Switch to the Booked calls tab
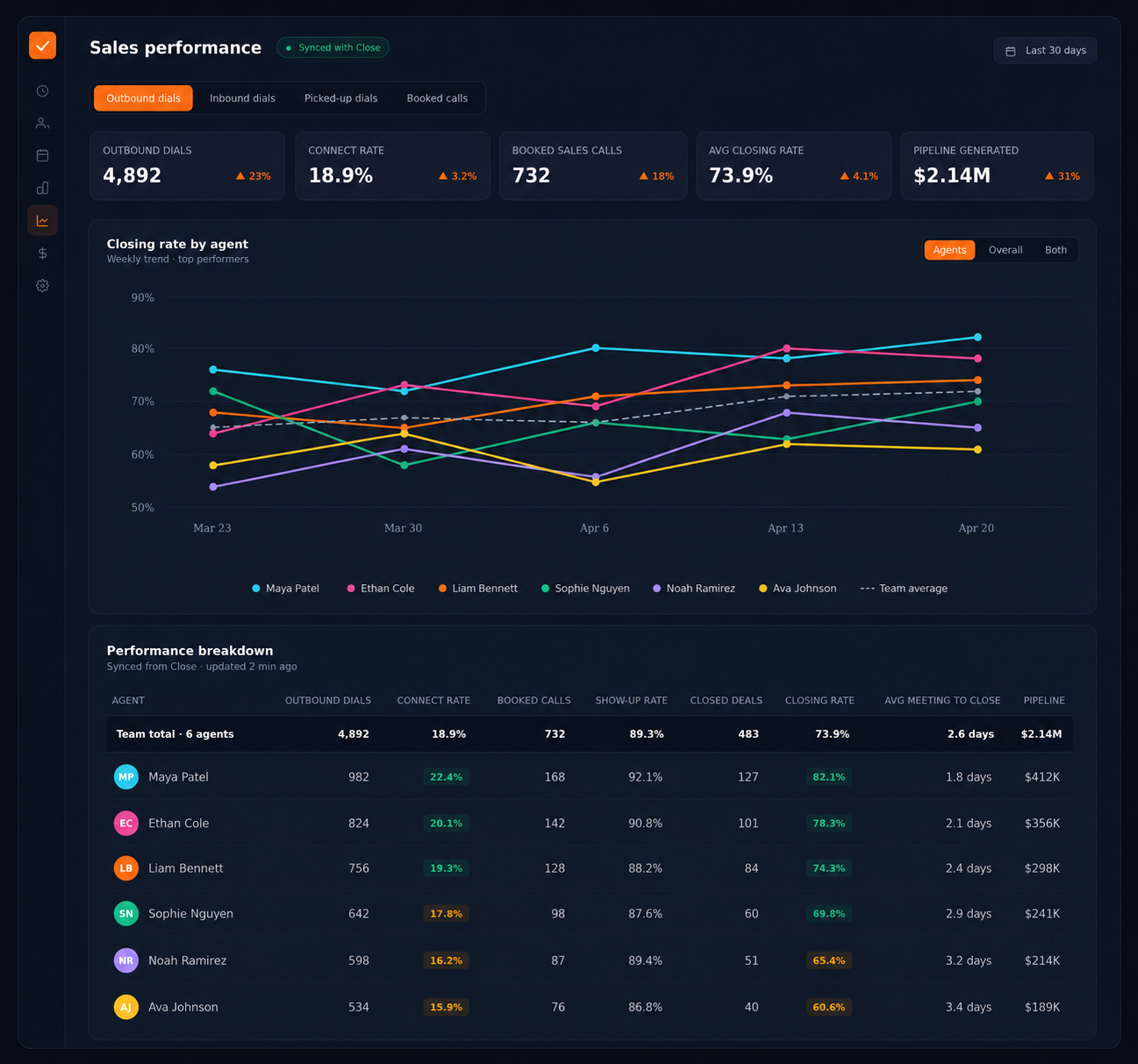Image resolution: width=1138 pixels, height=1064 pixels. pyautogui.click(x=437, y=98)
